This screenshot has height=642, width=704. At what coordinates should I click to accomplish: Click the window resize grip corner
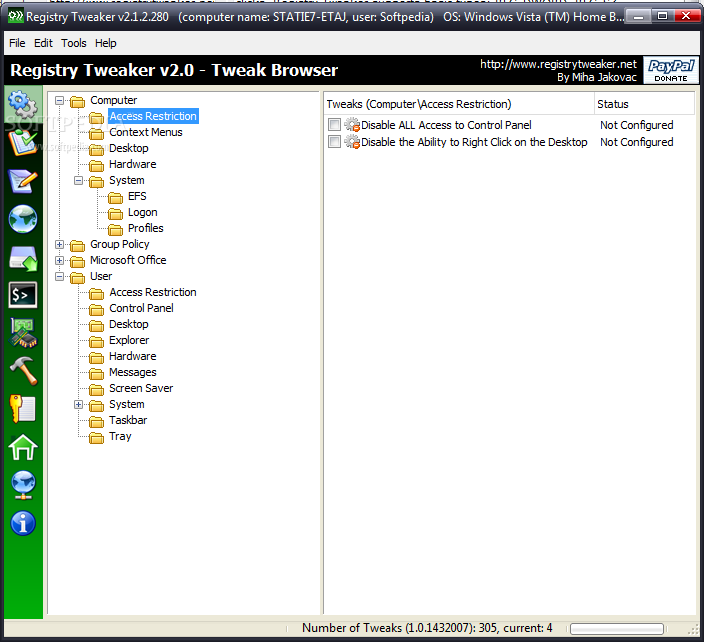[x=694, y=629]
